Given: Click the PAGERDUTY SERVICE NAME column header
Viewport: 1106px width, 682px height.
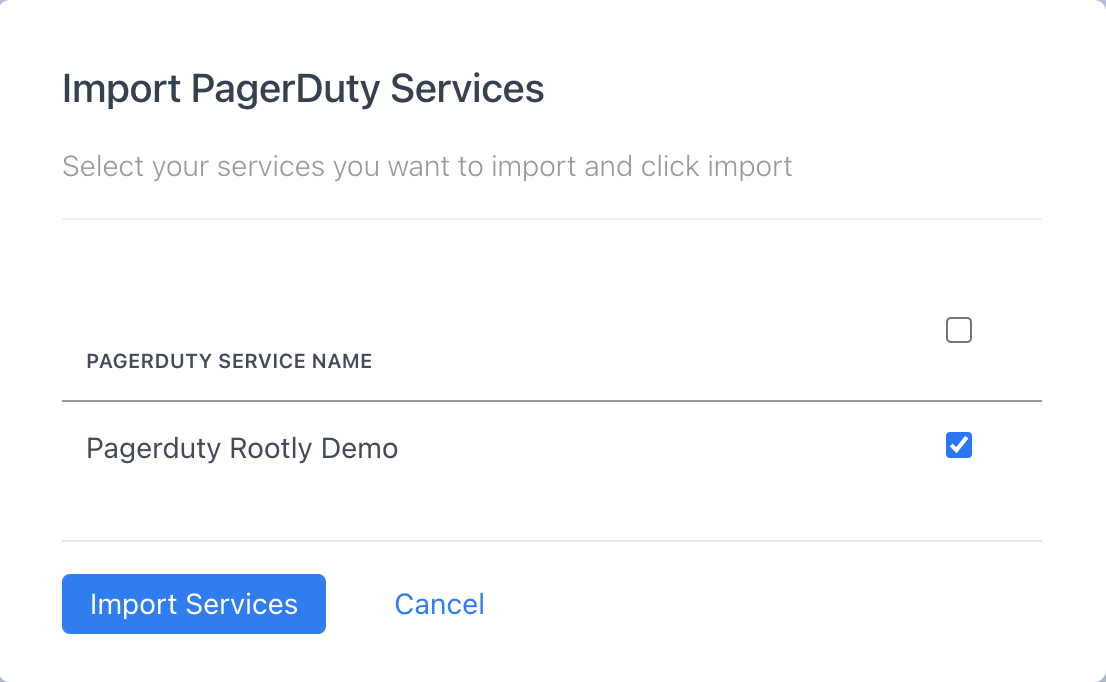Looking at the screenshot, I should 229,361.
